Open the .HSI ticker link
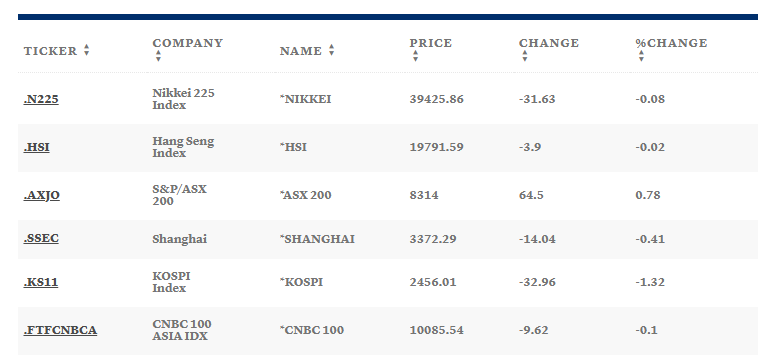 [36, 147]
